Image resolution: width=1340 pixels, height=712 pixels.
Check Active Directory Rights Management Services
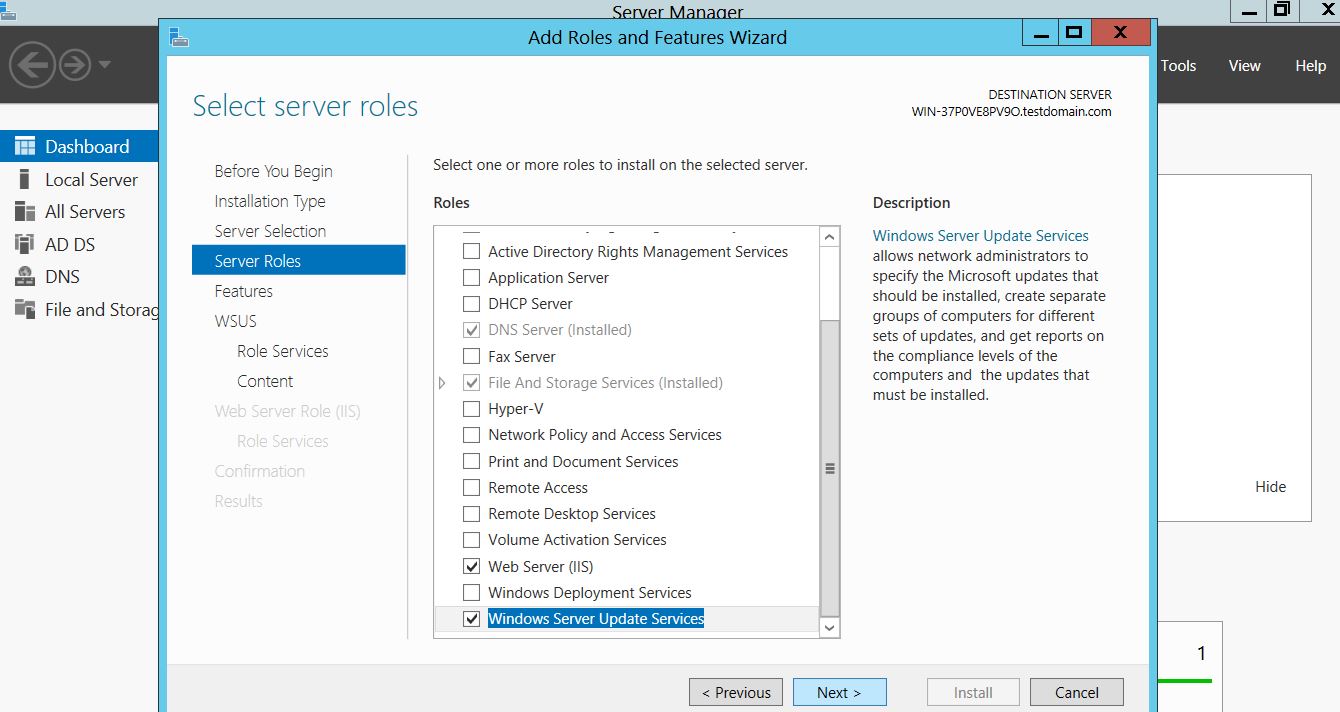pyautogui.click(x=472, y=252)
